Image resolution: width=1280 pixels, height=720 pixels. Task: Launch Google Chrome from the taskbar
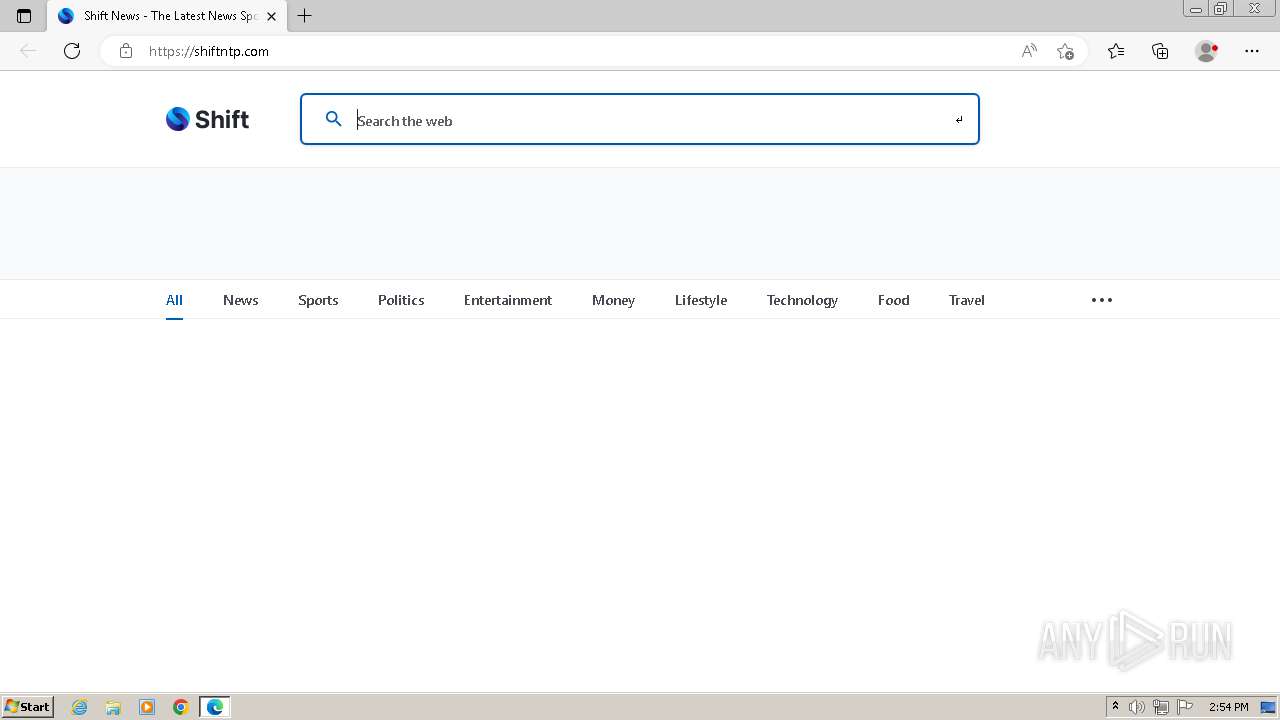pos(181,707)
